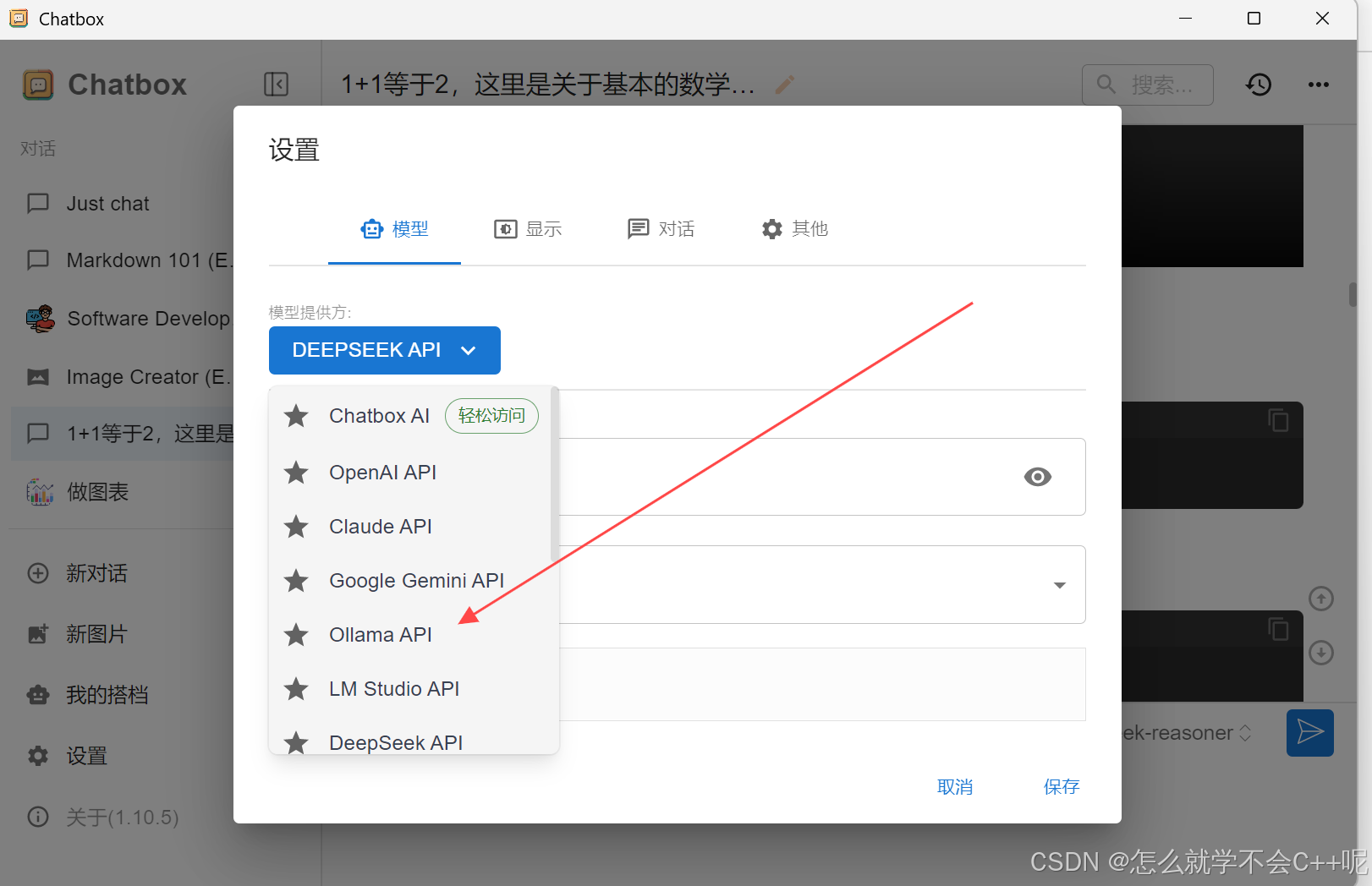The image size is (1372, 886).
Task: Click provider list scrollbar
Action: pyautogui.click(x=555, y=473)
